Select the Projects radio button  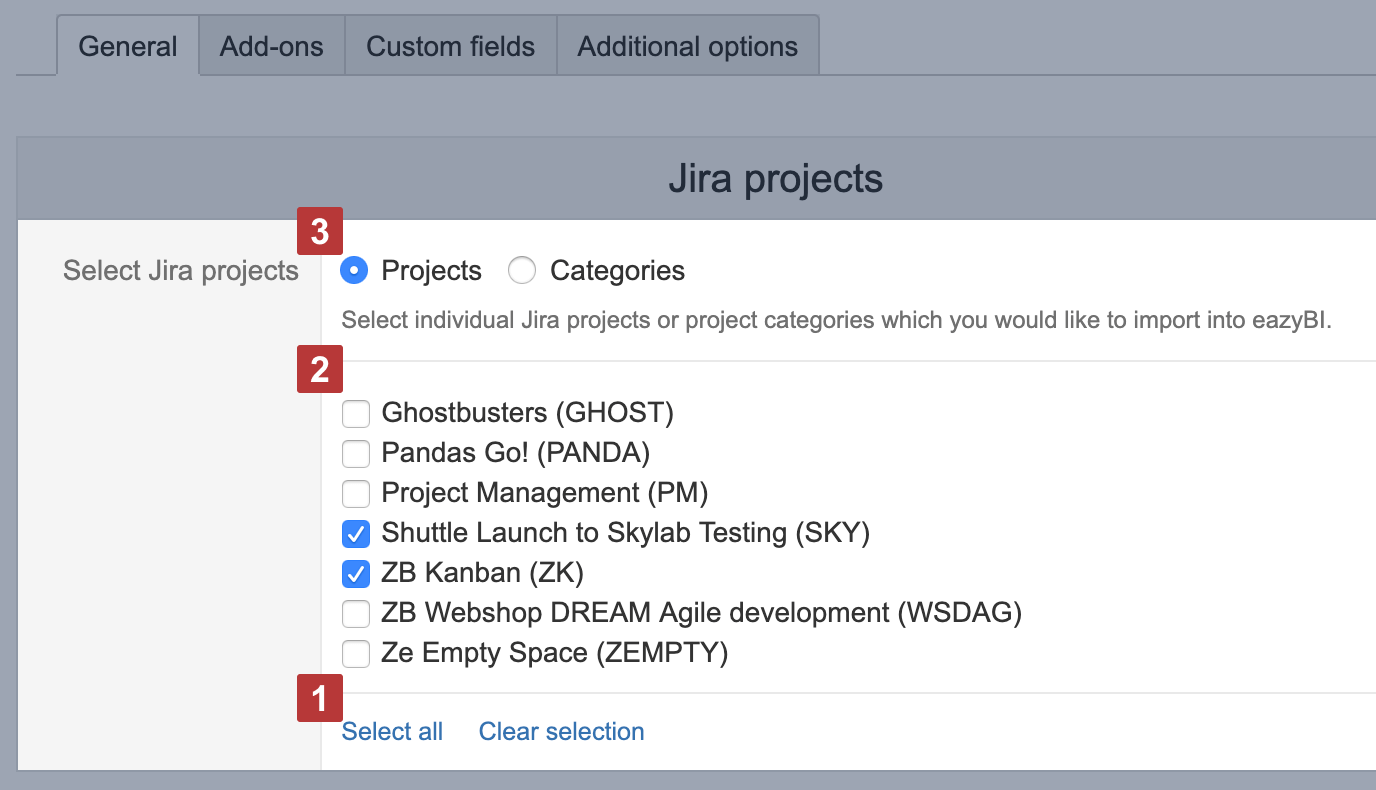coord(355,271)
